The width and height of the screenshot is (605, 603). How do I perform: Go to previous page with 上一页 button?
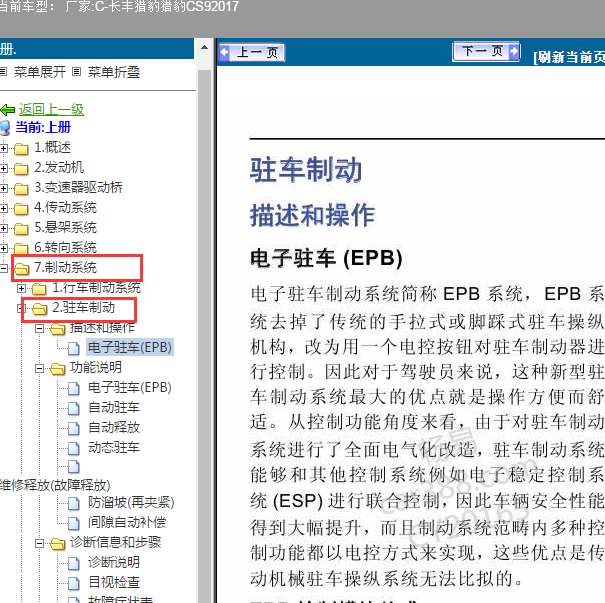click(x=252, y=52)
